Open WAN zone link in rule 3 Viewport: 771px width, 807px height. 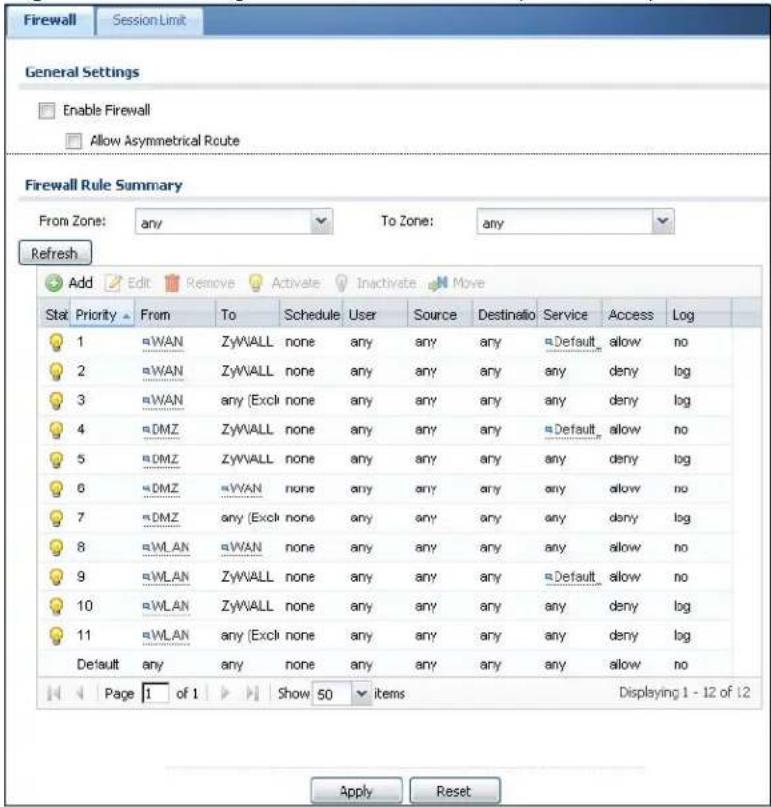point(163,400)
